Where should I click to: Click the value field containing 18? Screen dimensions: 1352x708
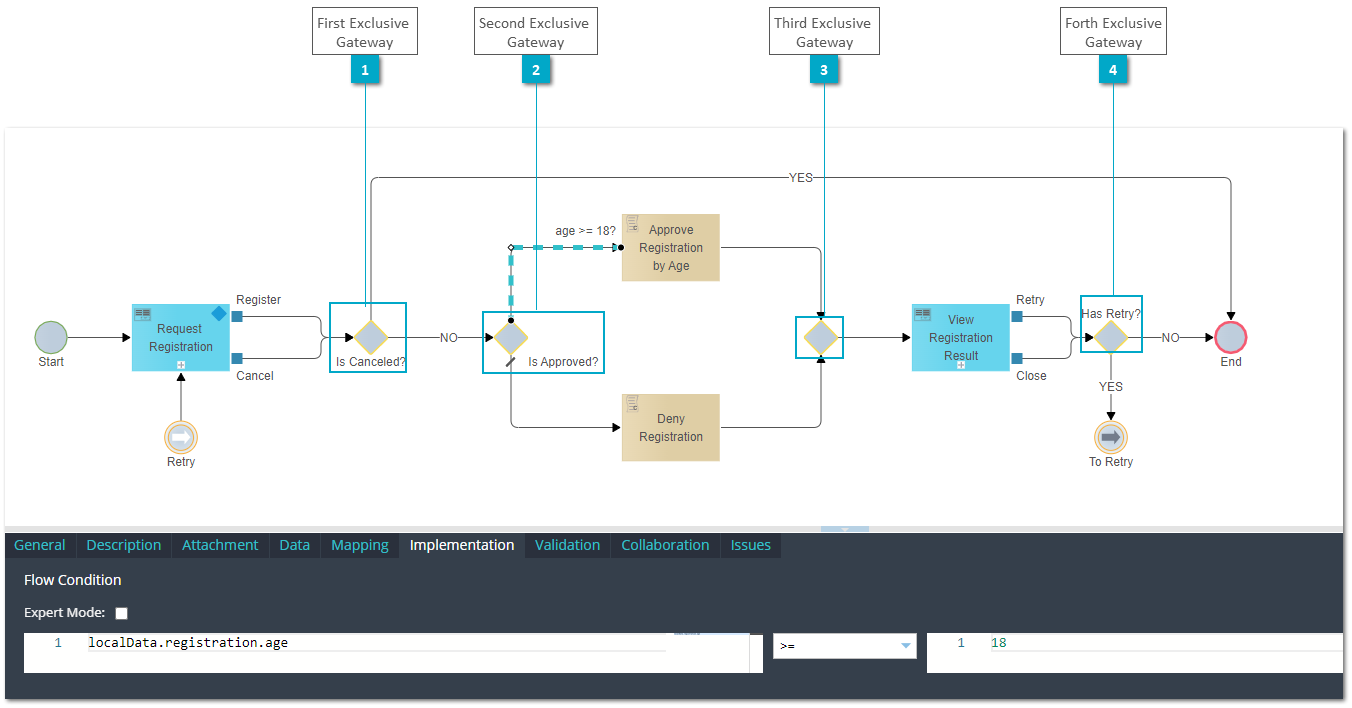tap(1135, 652)
